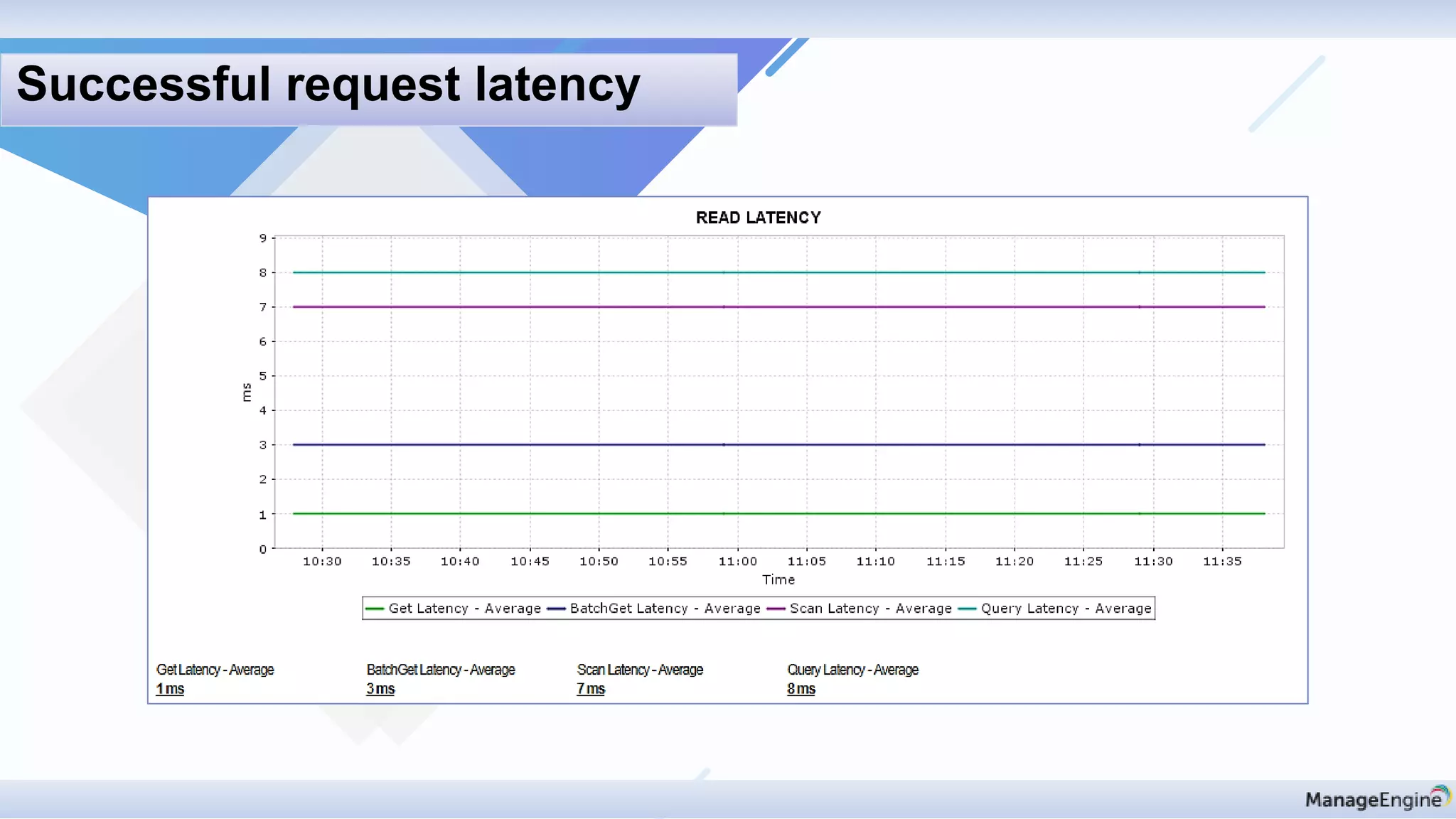Screen dimensions: 1456x819
Task: Click the 11:00 time axis label
Action: coord(738,562)
